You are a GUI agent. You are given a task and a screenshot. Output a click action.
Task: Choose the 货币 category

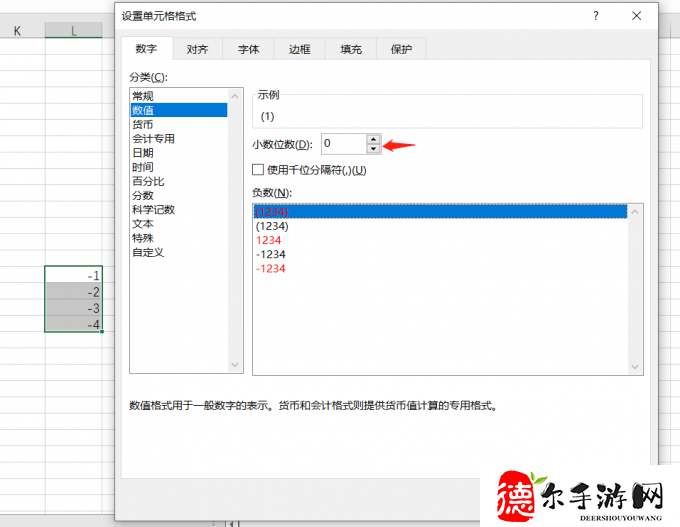click(x=179, y=124)
